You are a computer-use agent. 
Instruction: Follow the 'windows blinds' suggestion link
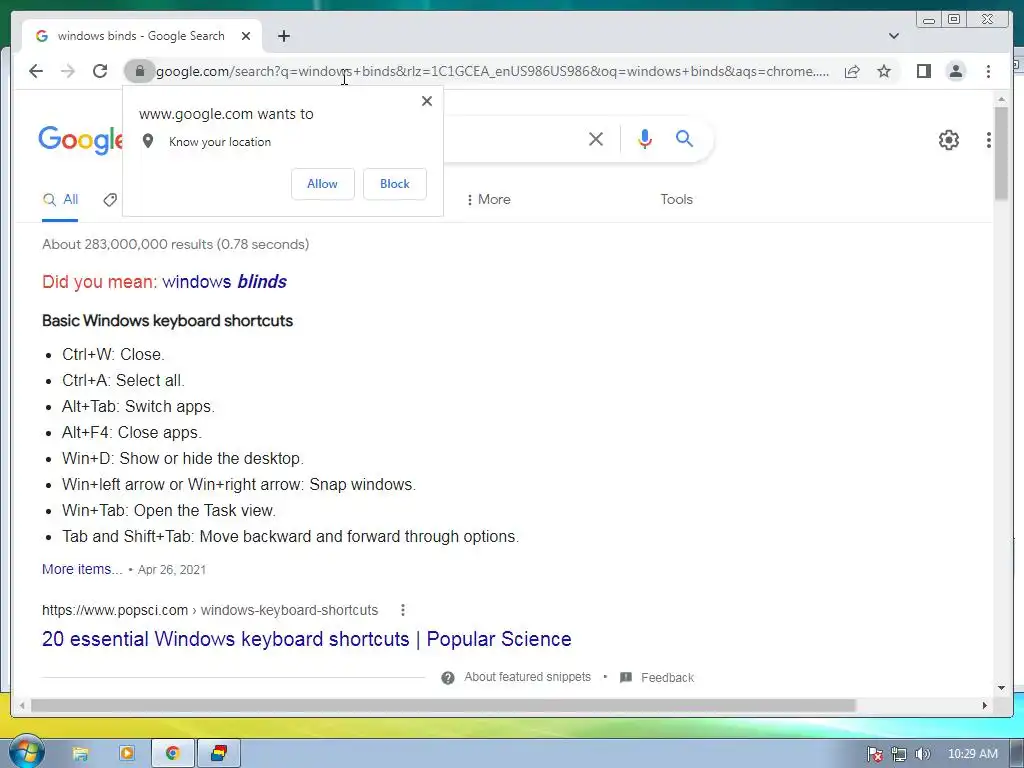[x=225, y=281]
